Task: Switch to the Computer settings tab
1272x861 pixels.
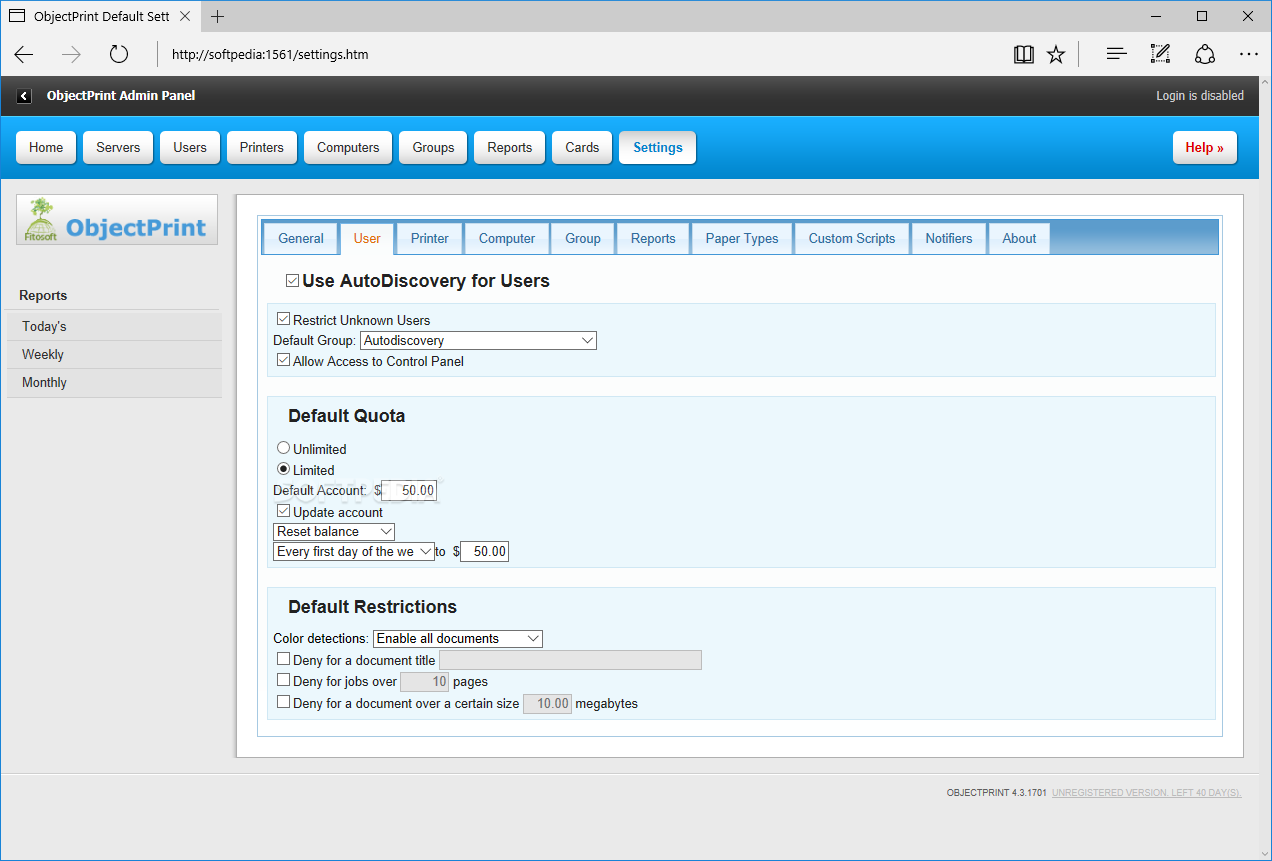Action: click(x=507, y=238)
